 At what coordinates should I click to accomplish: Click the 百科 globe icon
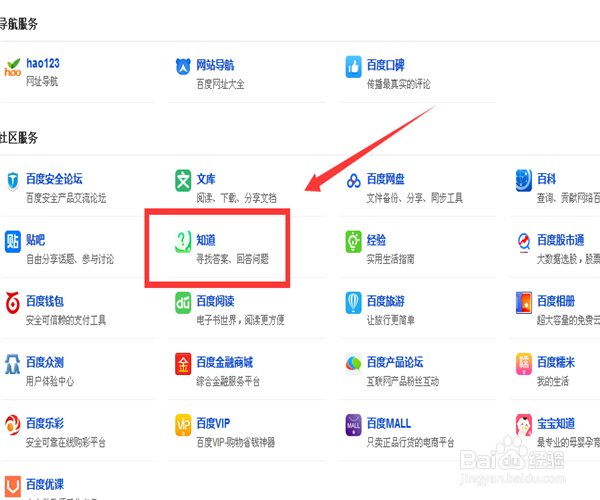[x=523, y=181]
